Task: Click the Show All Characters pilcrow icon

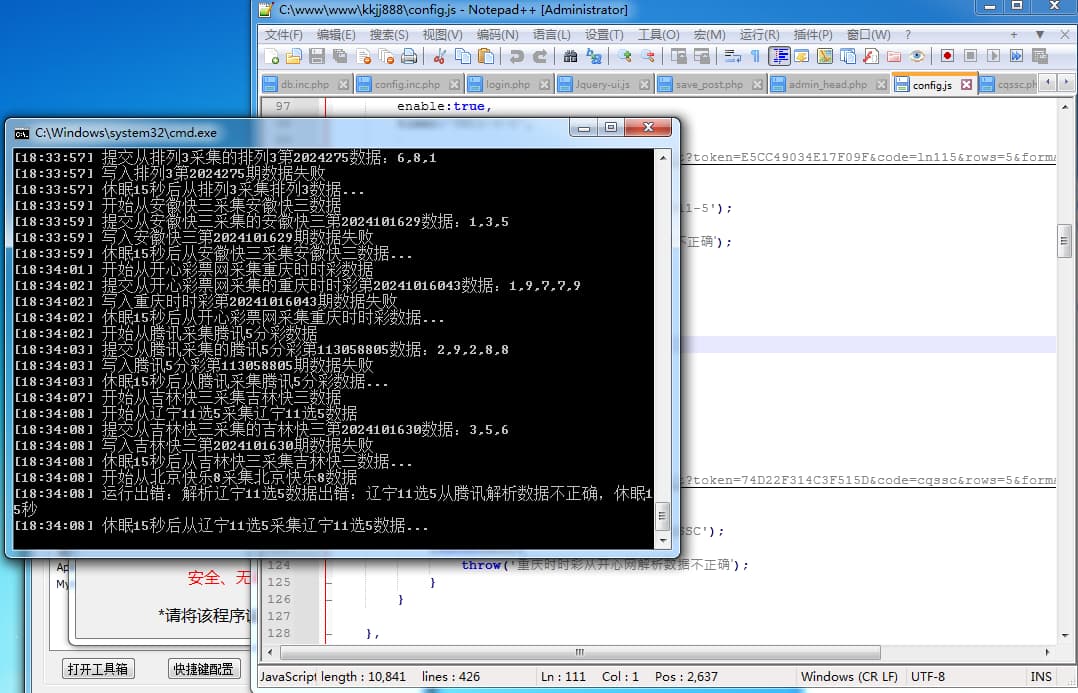Action: 755,57
